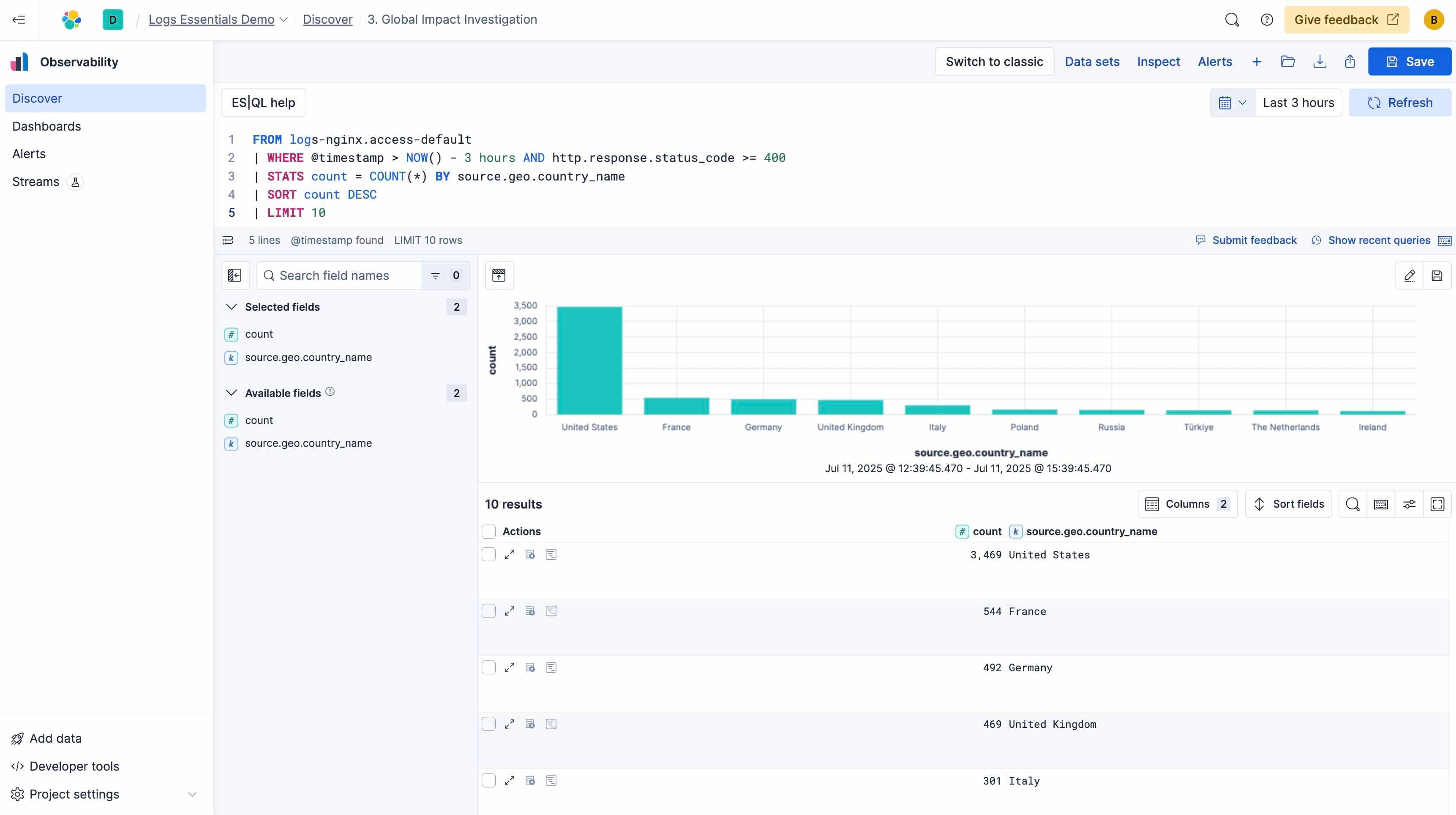Screen dimensions: 1456x815
Task: Collapse the Selected fields section
Action: [231, 306]
